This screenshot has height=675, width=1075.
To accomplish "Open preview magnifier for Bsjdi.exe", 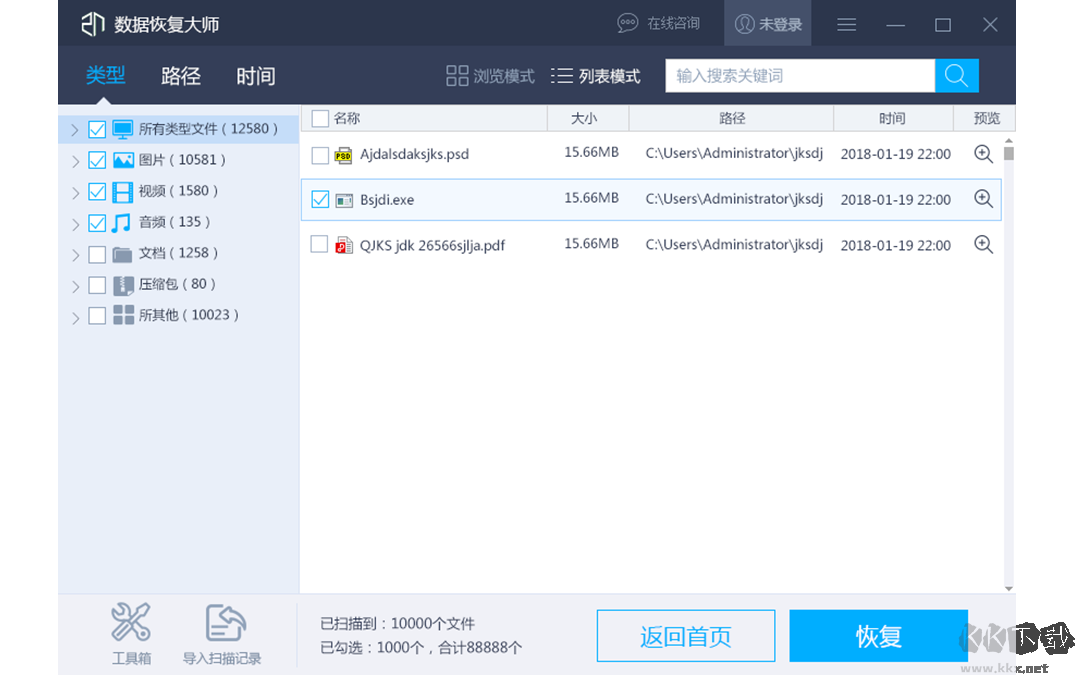I will (983, 199).
